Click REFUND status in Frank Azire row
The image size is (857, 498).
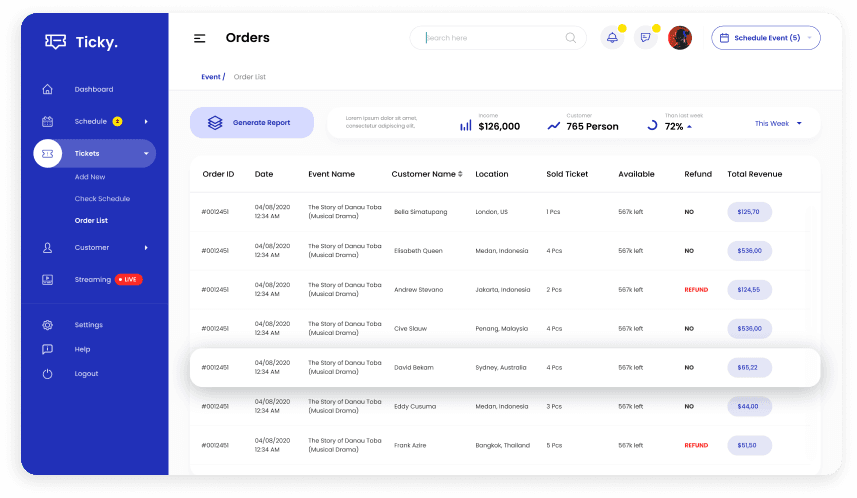(696, 446)
